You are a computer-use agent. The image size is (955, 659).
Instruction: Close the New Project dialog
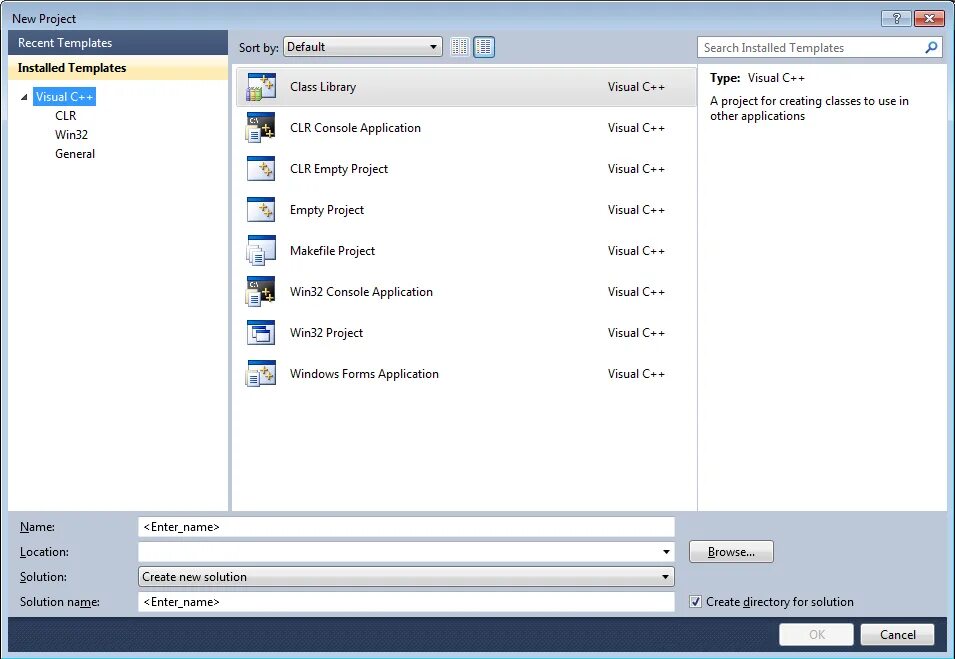point(929,18)
